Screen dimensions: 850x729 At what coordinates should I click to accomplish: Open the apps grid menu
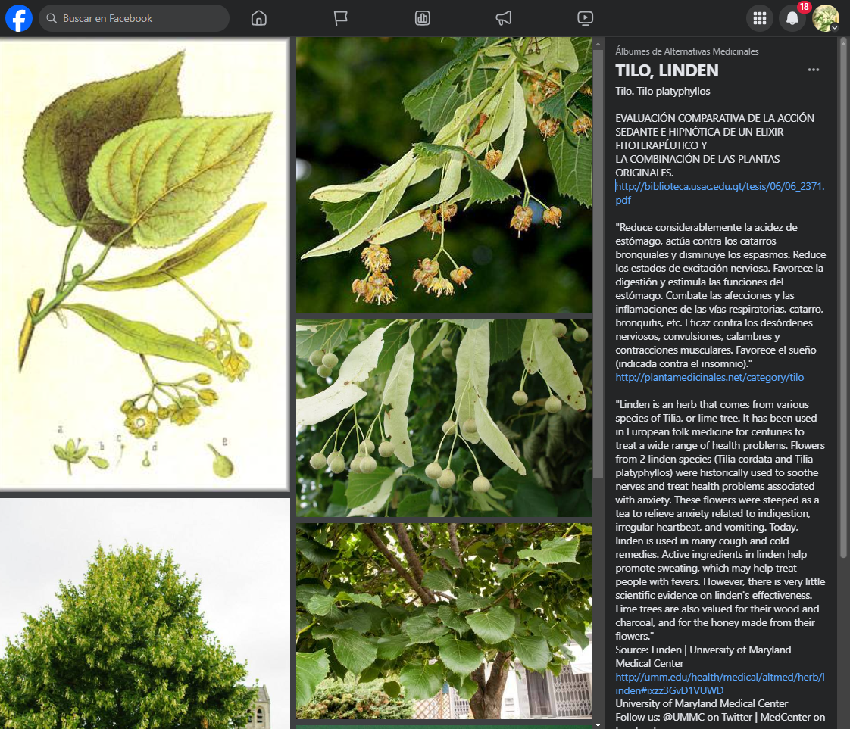coord(760,18)
